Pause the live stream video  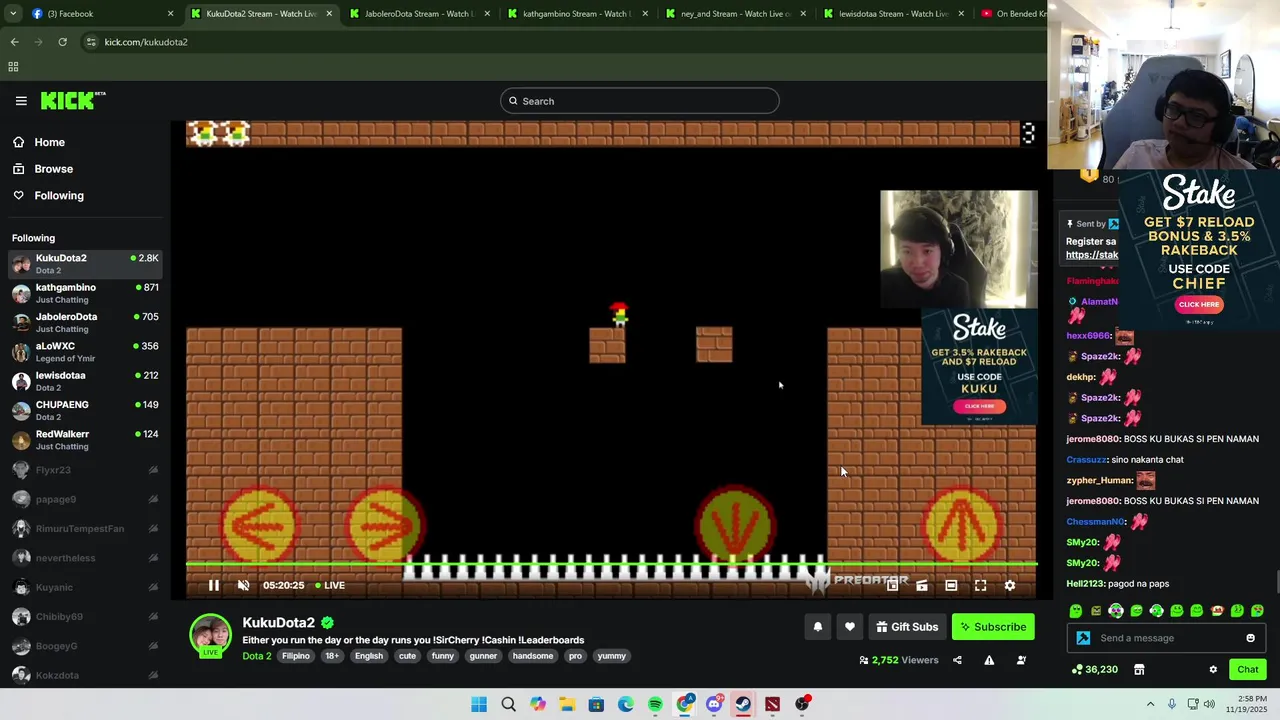(213, 585)
